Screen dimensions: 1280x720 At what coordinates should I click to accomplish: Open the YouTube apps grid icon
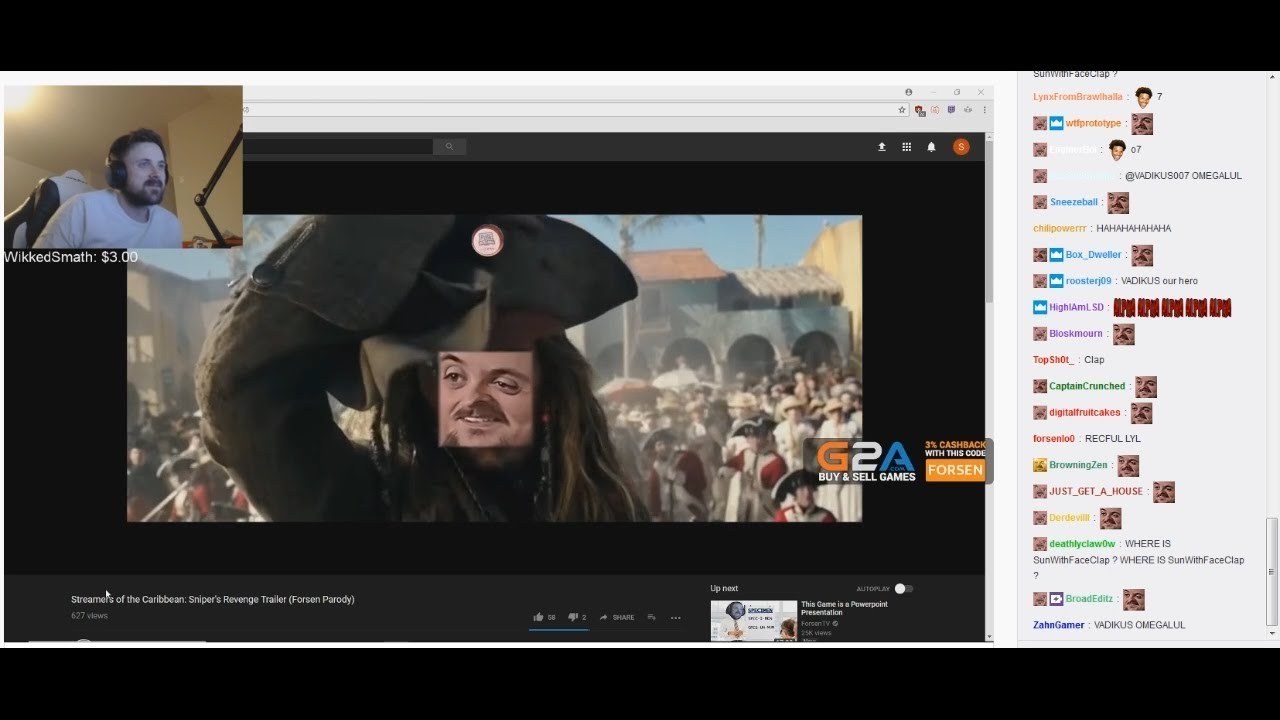906,147
